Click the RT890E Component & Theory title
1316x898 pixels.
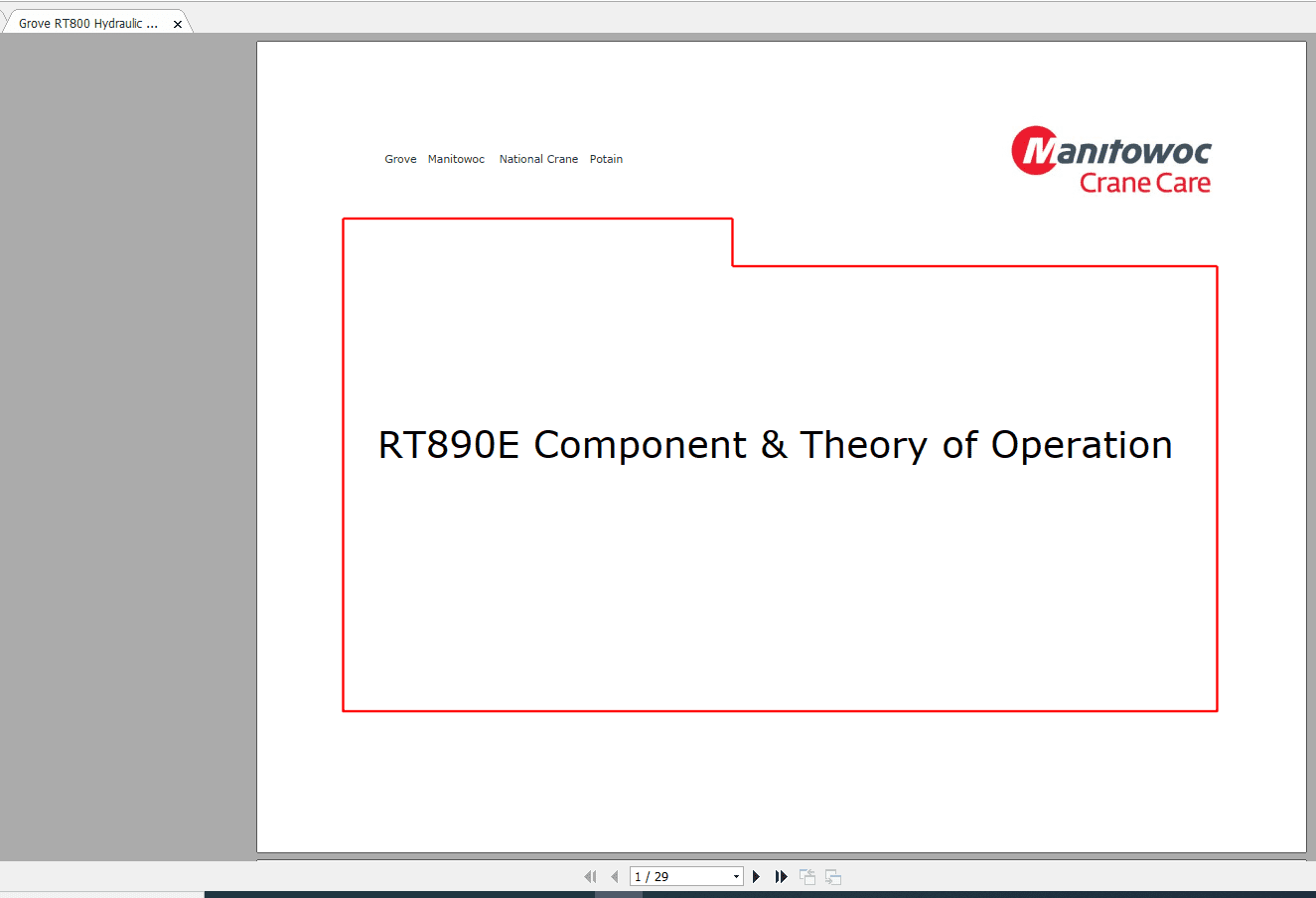(775, 445)
